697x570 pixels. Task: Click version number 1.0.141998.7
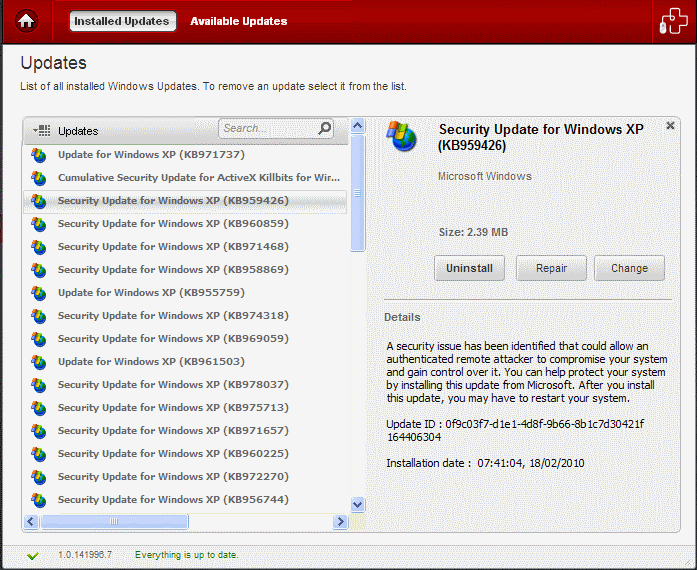coord(85,555)
